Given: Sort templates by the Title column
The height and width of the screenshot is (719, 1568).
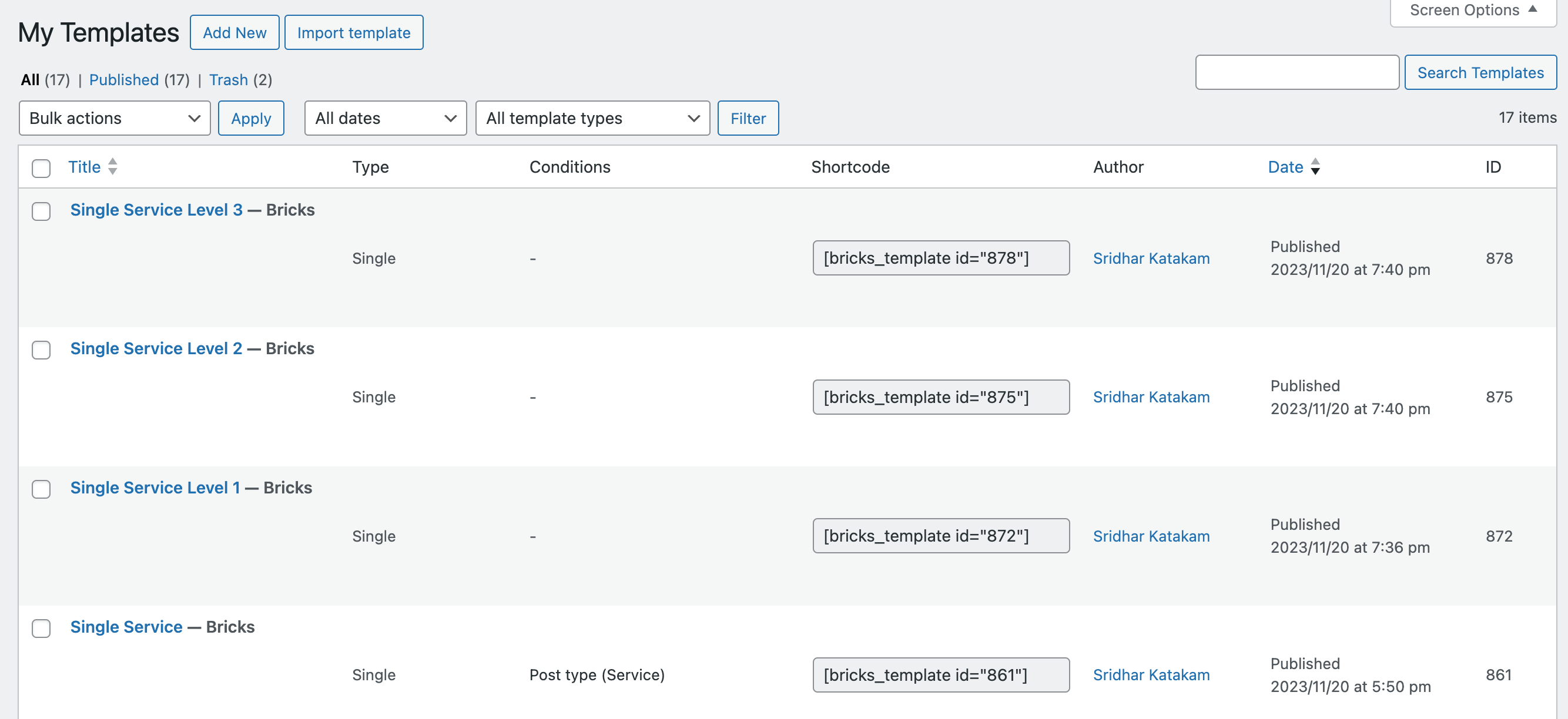Looking at the screenshot, I should (x=84, y=167).
